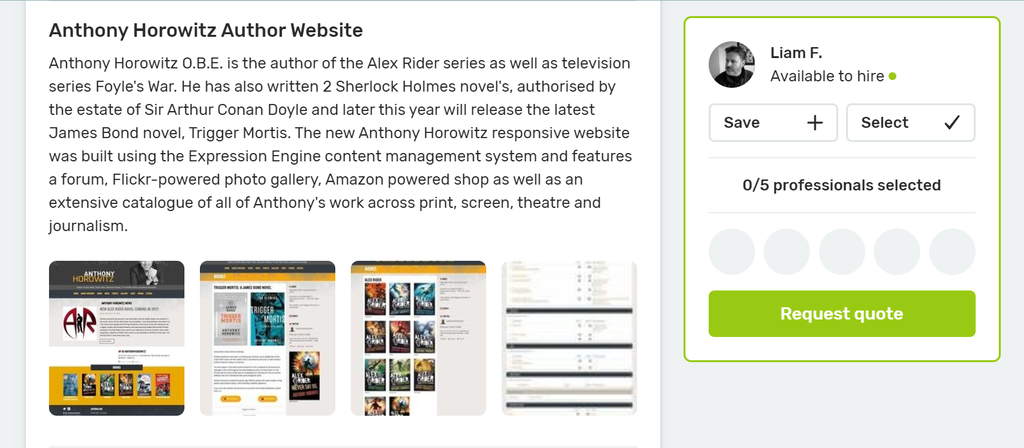Click the Available to hire text
This screenshot has height=448, width=1024.
827,76
